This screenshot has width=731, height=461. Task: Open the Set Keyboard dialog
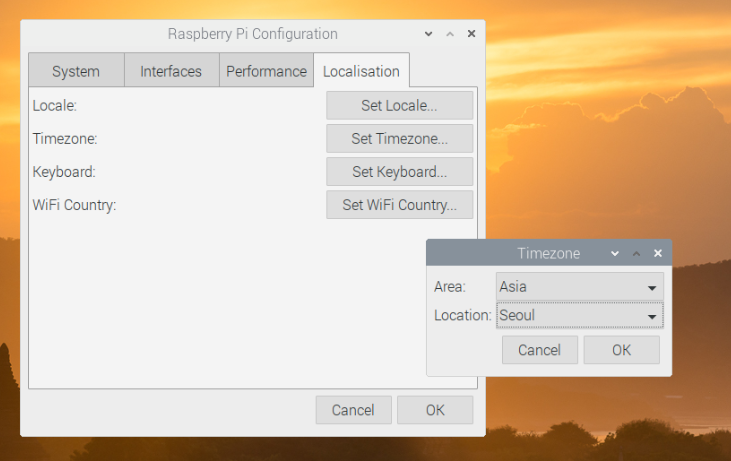(400, 172)
